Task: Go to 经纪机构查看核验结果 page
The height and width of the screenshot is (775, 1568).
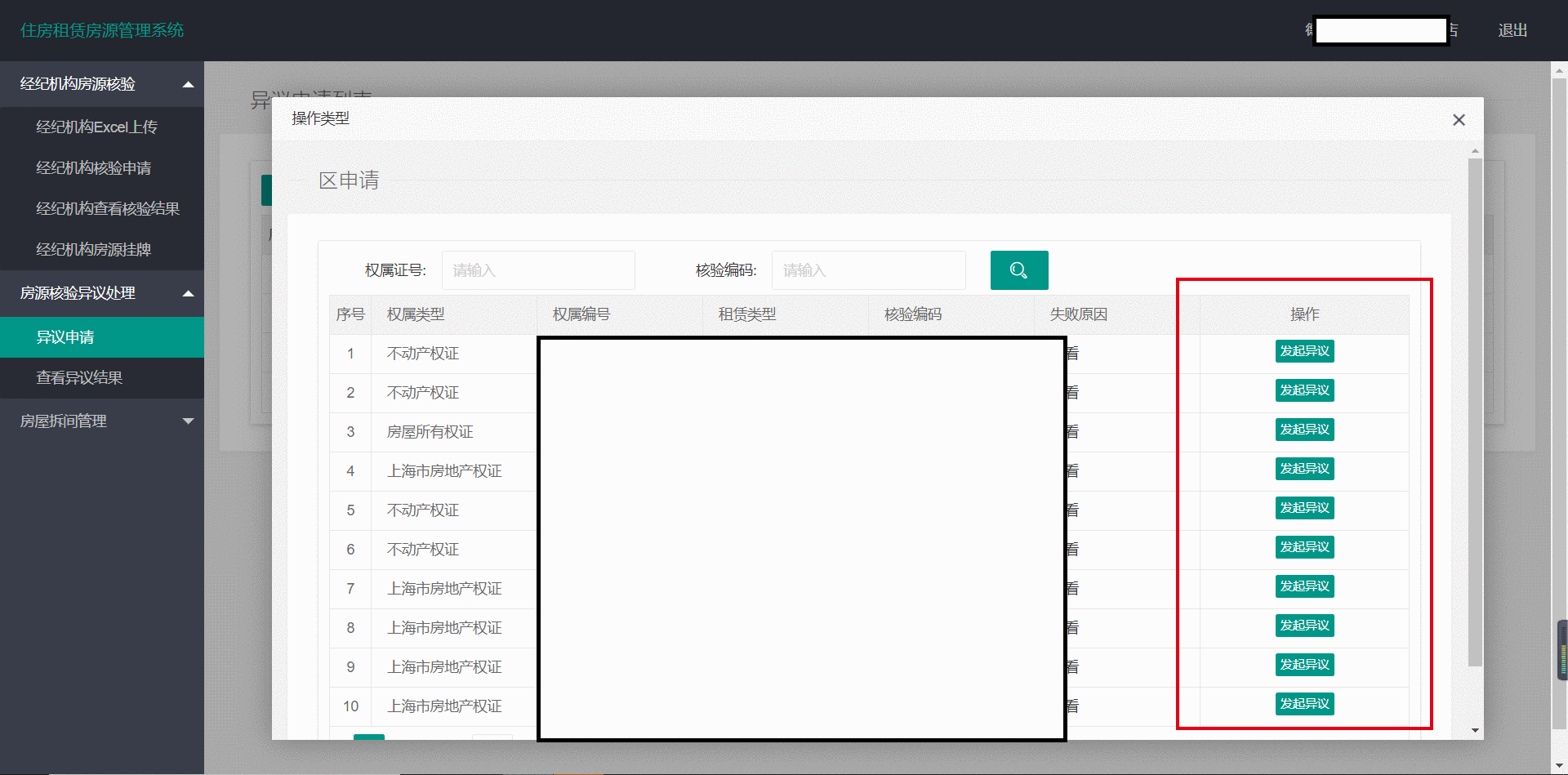Action: 107,209
